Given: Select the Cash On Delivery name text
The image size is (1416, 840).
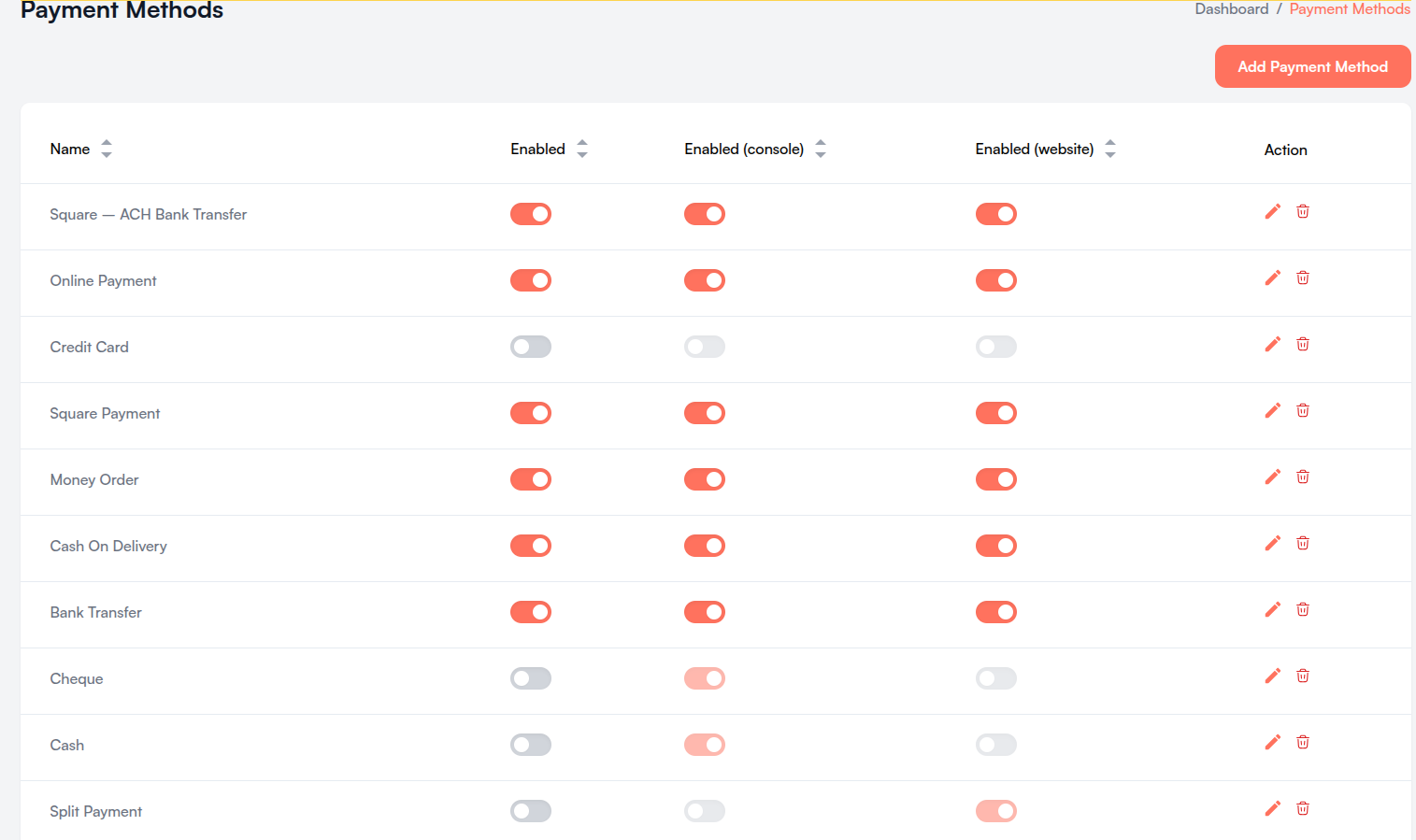Looking at the screenshot, I should (108, 546).
